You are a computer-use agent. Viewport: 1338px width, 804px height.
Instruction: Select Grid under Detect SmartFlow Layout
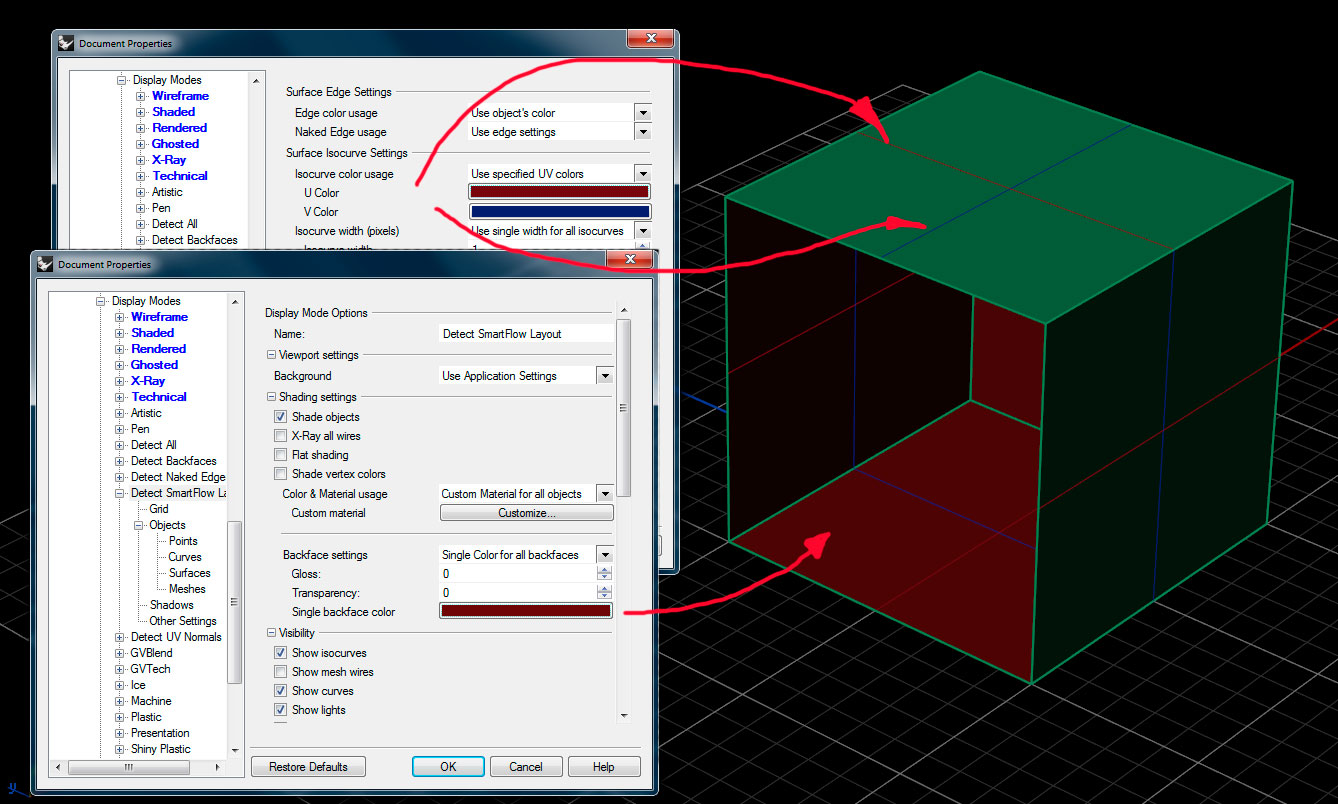point(159,509)
